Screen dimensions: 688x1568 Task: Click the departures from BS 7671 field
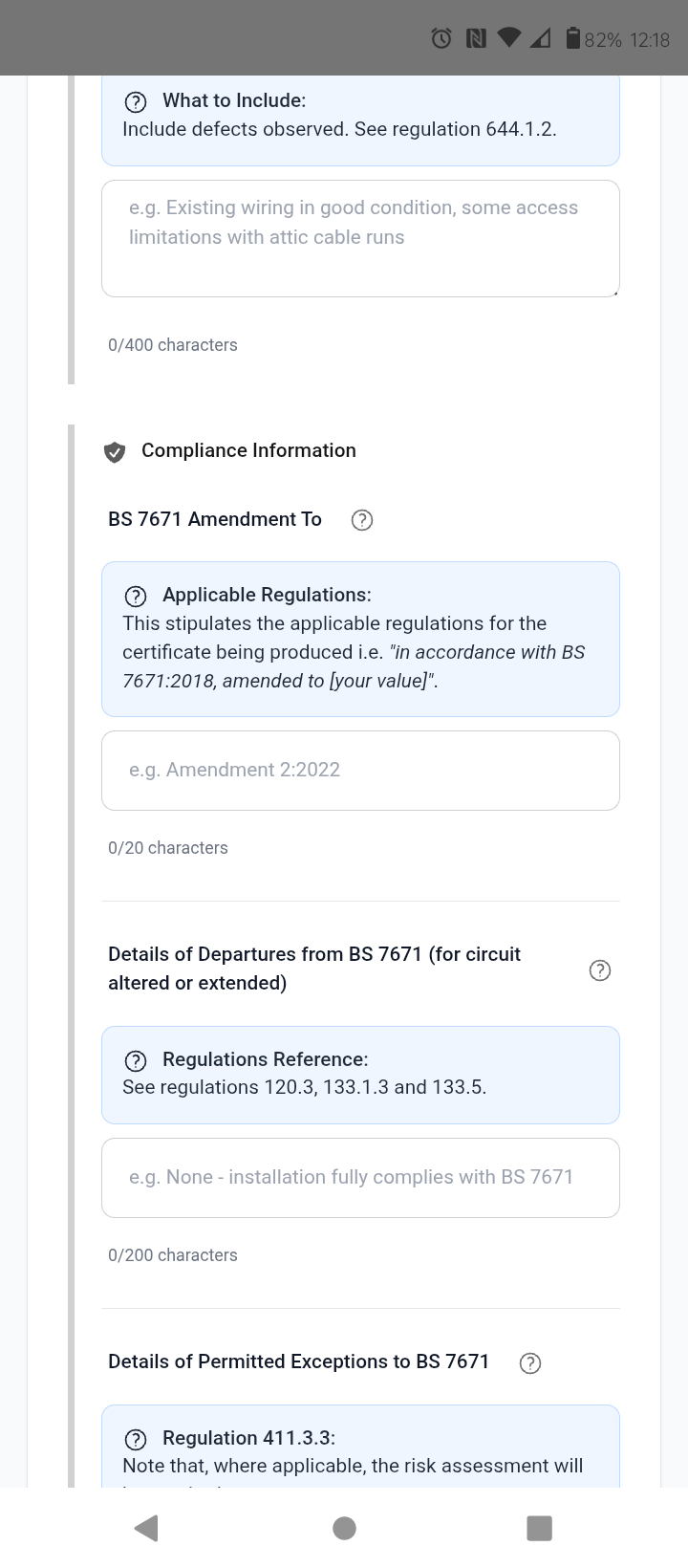point(360,1178)
